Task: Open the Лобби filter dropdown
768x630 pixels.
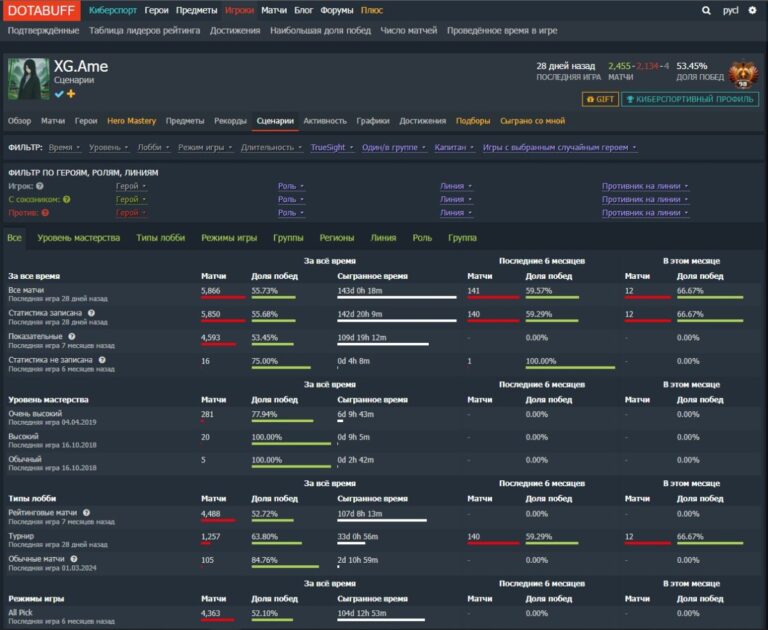Action: coord(153,147)
